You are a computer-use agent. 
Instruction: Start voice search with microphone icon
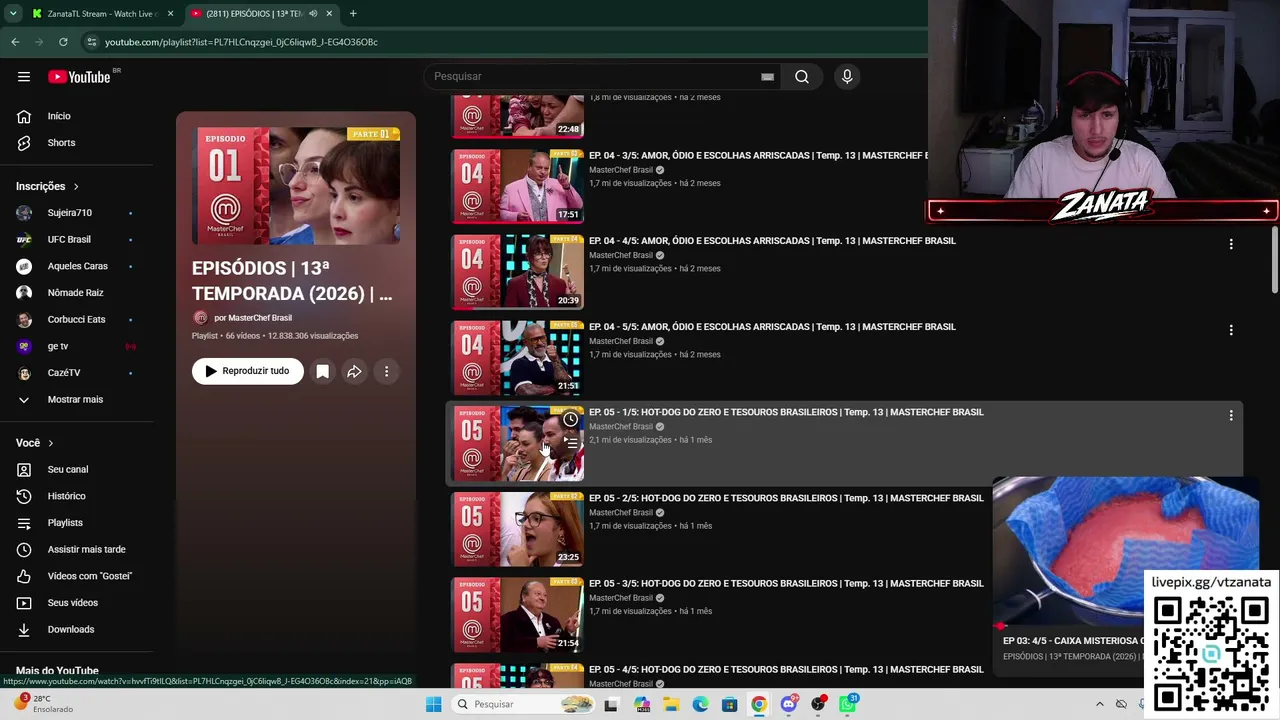pyautogui.click(x=847, y=77)
